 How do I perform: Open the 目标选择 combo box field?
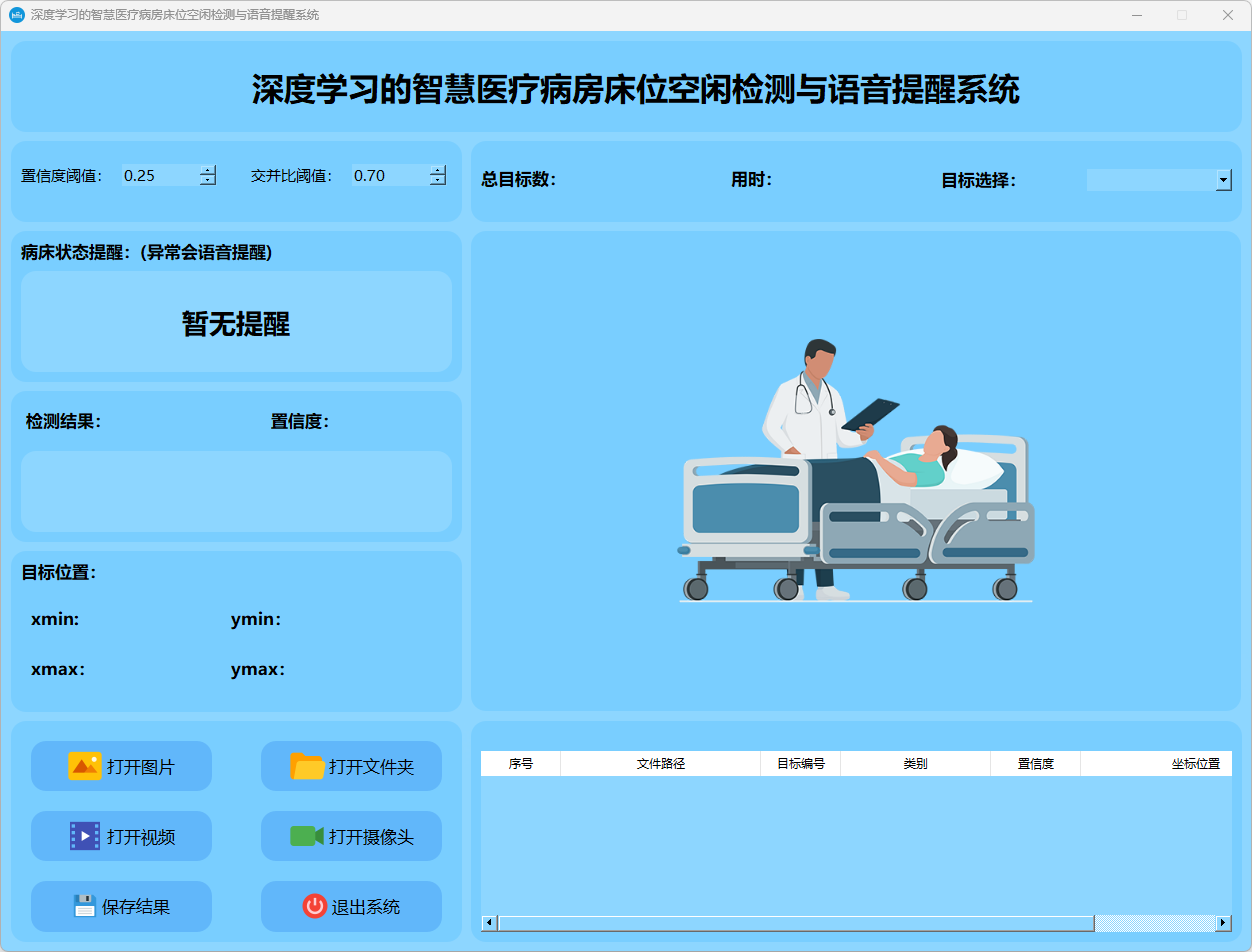point(1159,180)
